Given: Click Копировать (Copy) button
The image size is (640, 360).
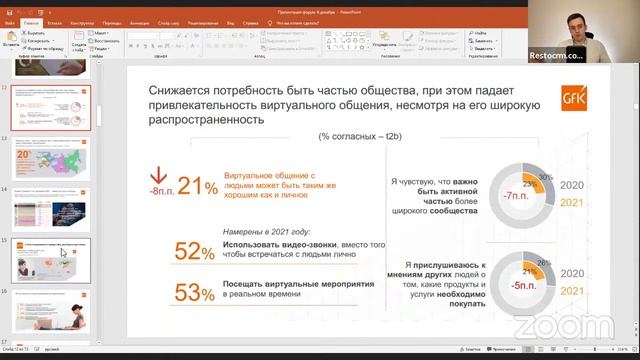Looking at the screenshot, I should coord(36,41).
